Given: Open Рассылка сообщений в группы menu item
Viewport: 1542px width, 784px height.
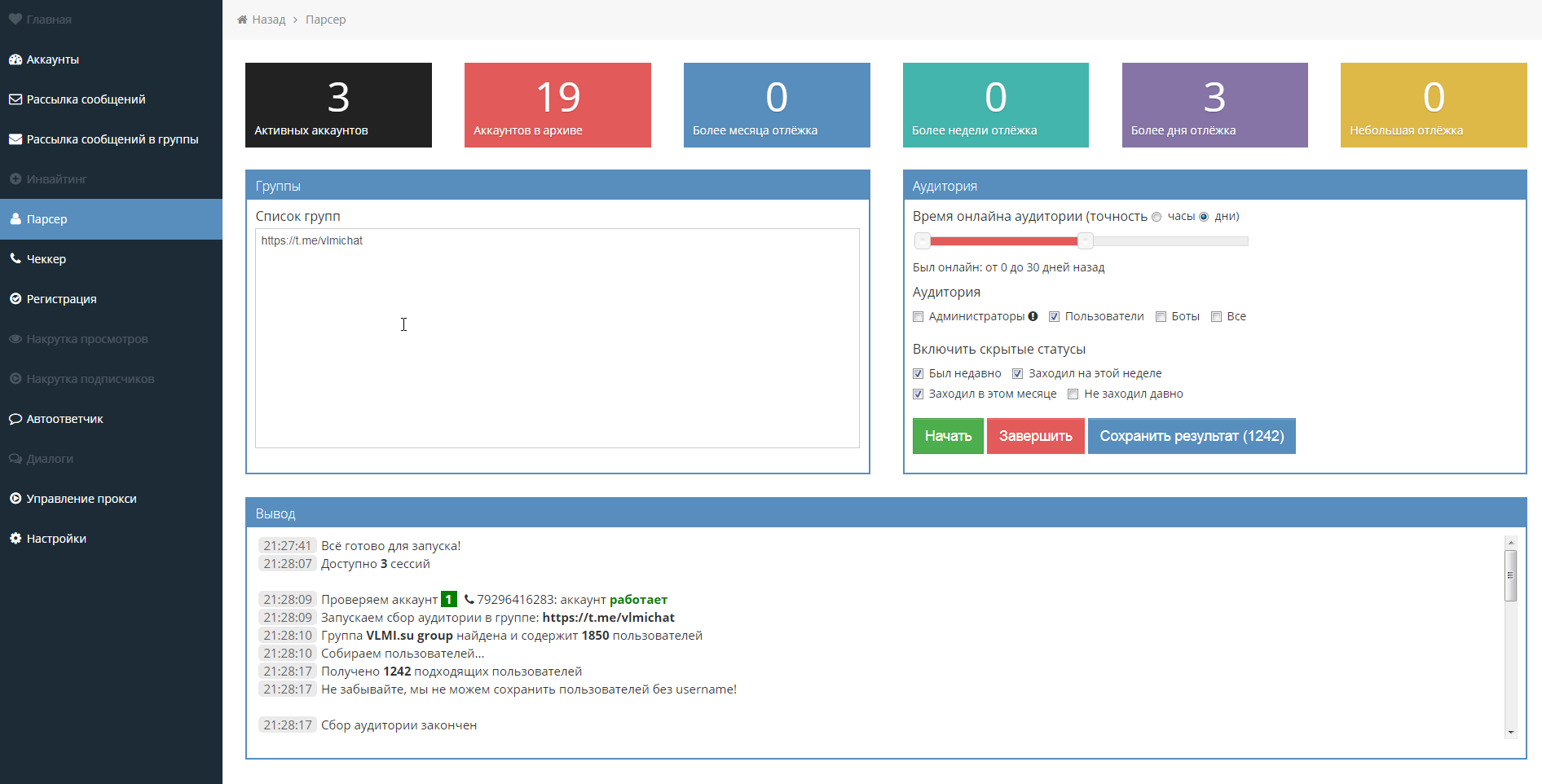Looking at the screenshot, I should tap(112, 139).
